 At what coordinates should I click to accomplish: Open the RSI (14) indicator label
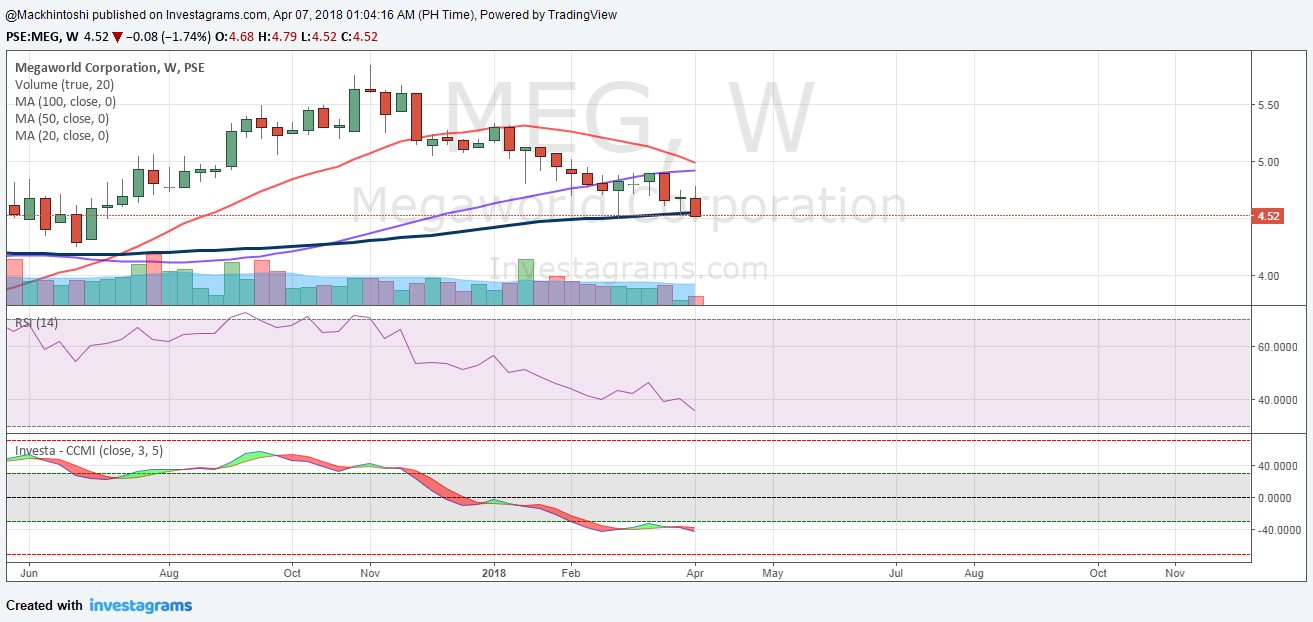coord(36,322)
